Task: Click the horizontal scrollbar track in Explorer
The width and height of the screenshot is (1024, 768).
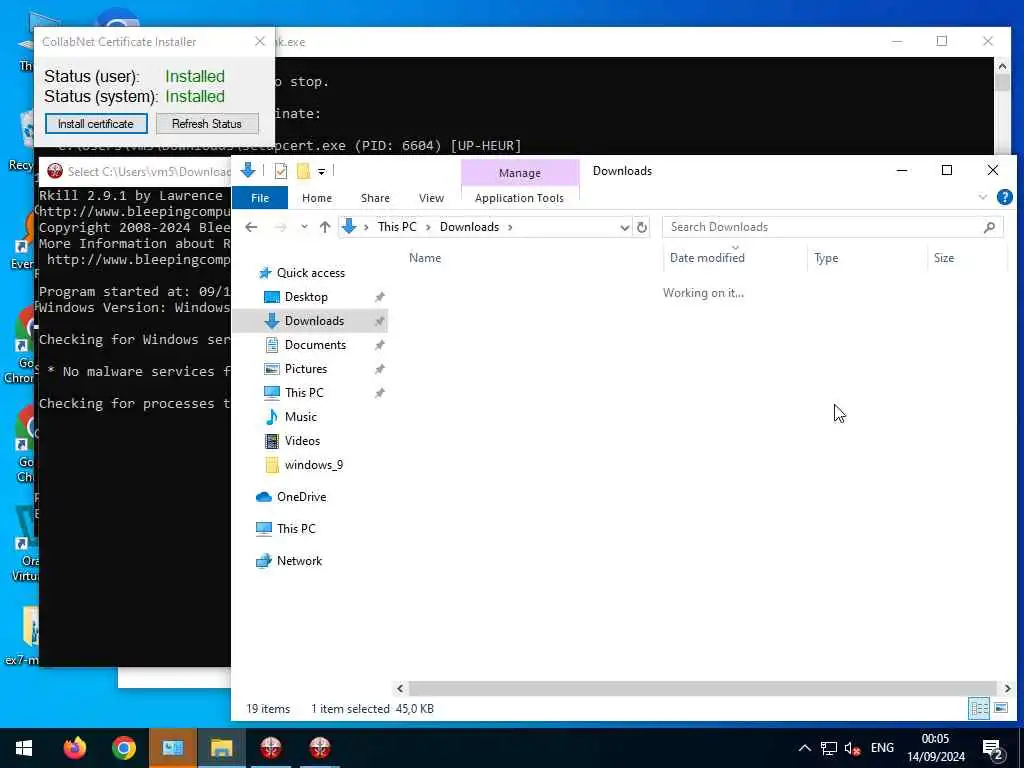Action: point(703,688)
